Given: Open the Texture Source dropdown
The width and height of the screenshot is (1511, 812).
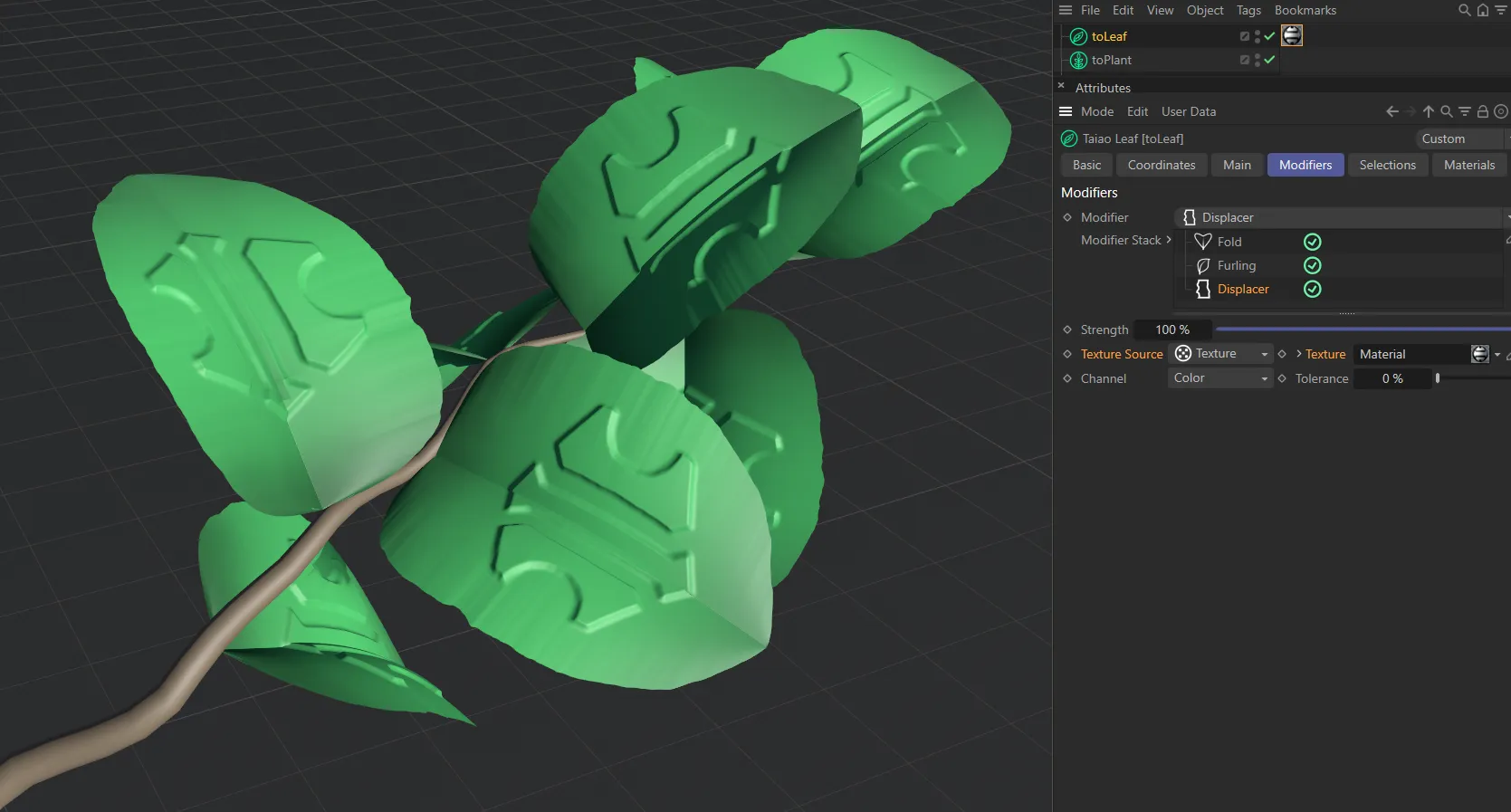Looking at the screenshot, I should pos(1221,354).
